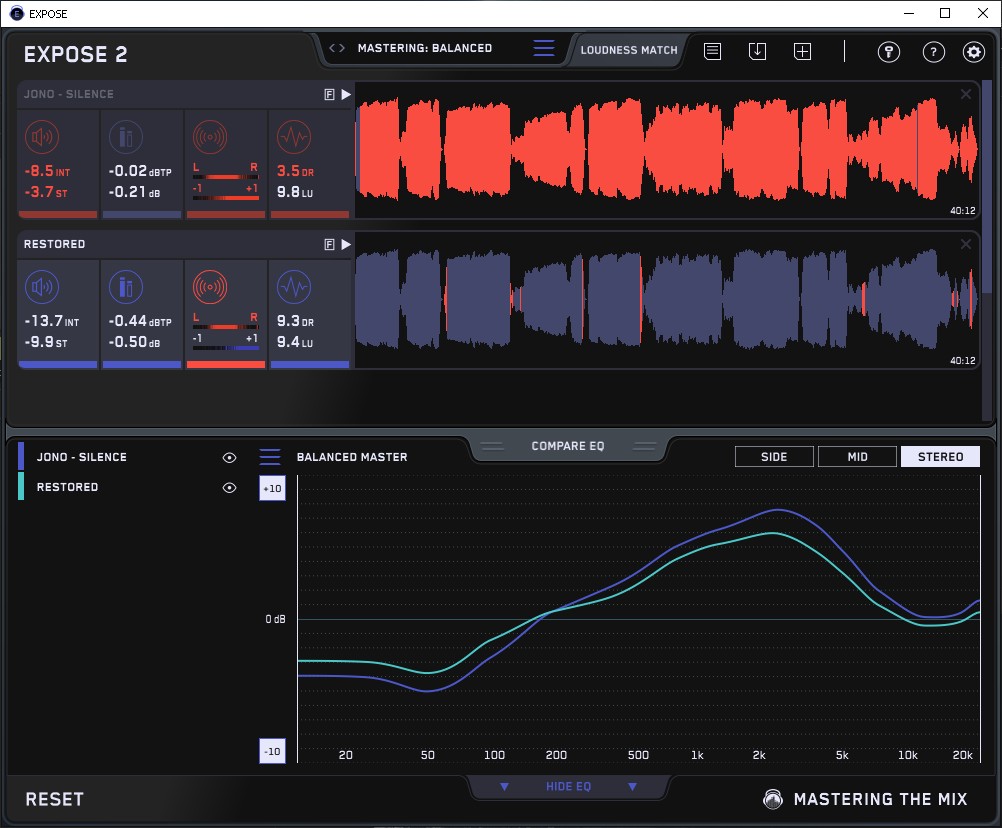The image size is (1002, 828).
Task: Click the Jono - Silence waveform timeline
Action: [x=666, y=150]
